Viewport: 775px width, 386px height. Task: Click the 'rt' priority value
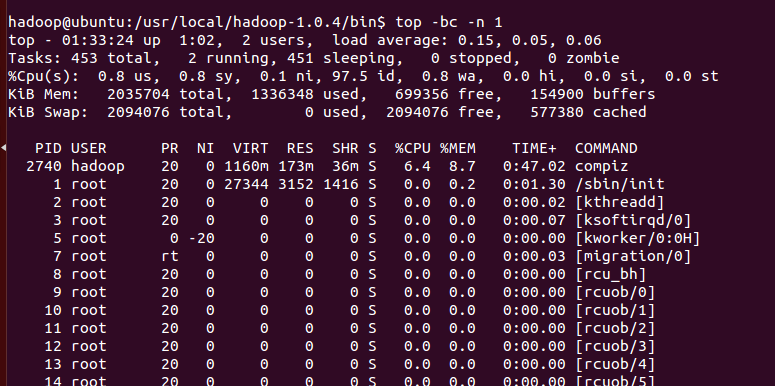(170, 257)
